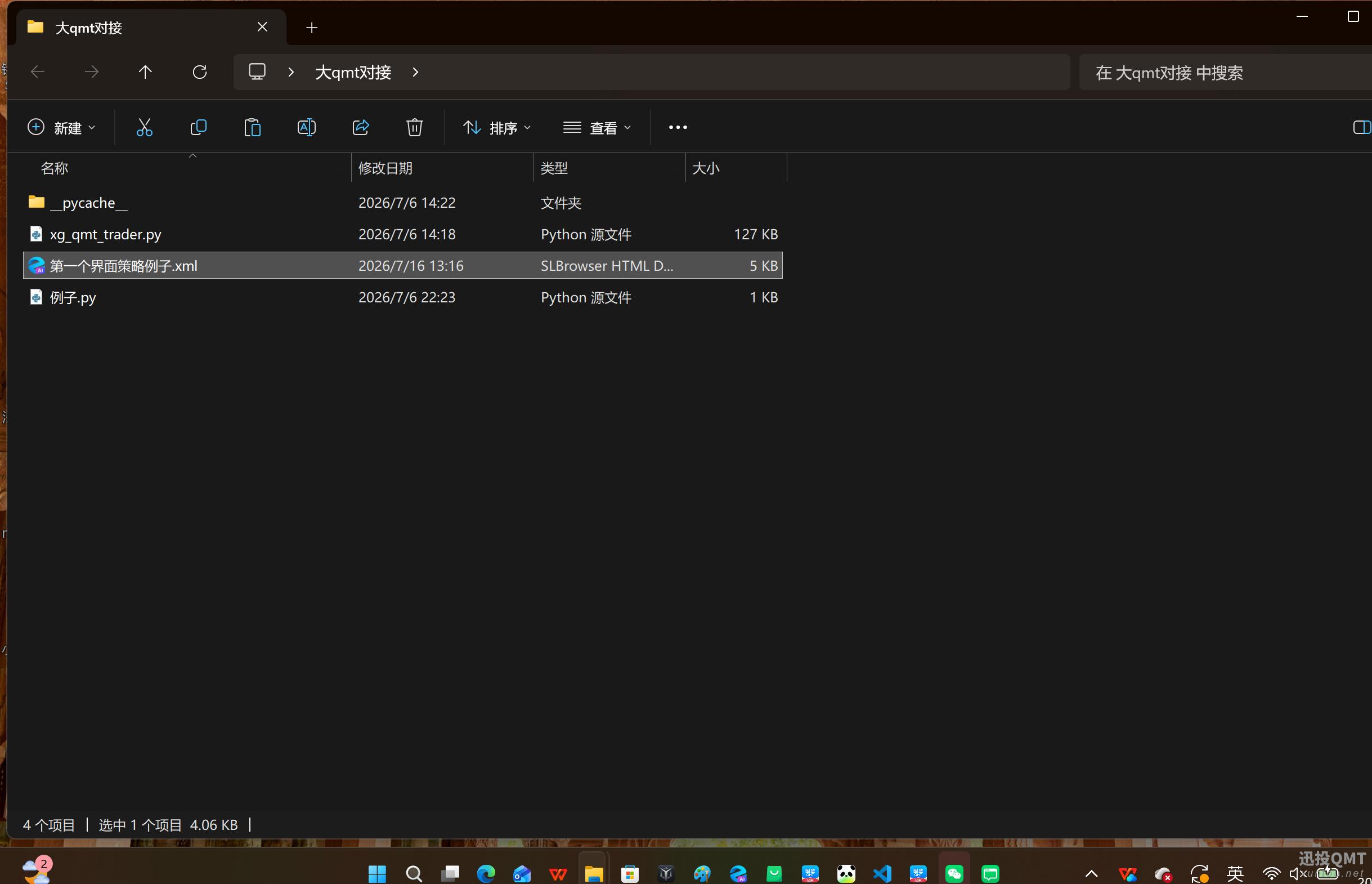This screenshot has width=1372, height=884.
Task: Click the Cut scissors icon
Action: [x=144, y=127]
